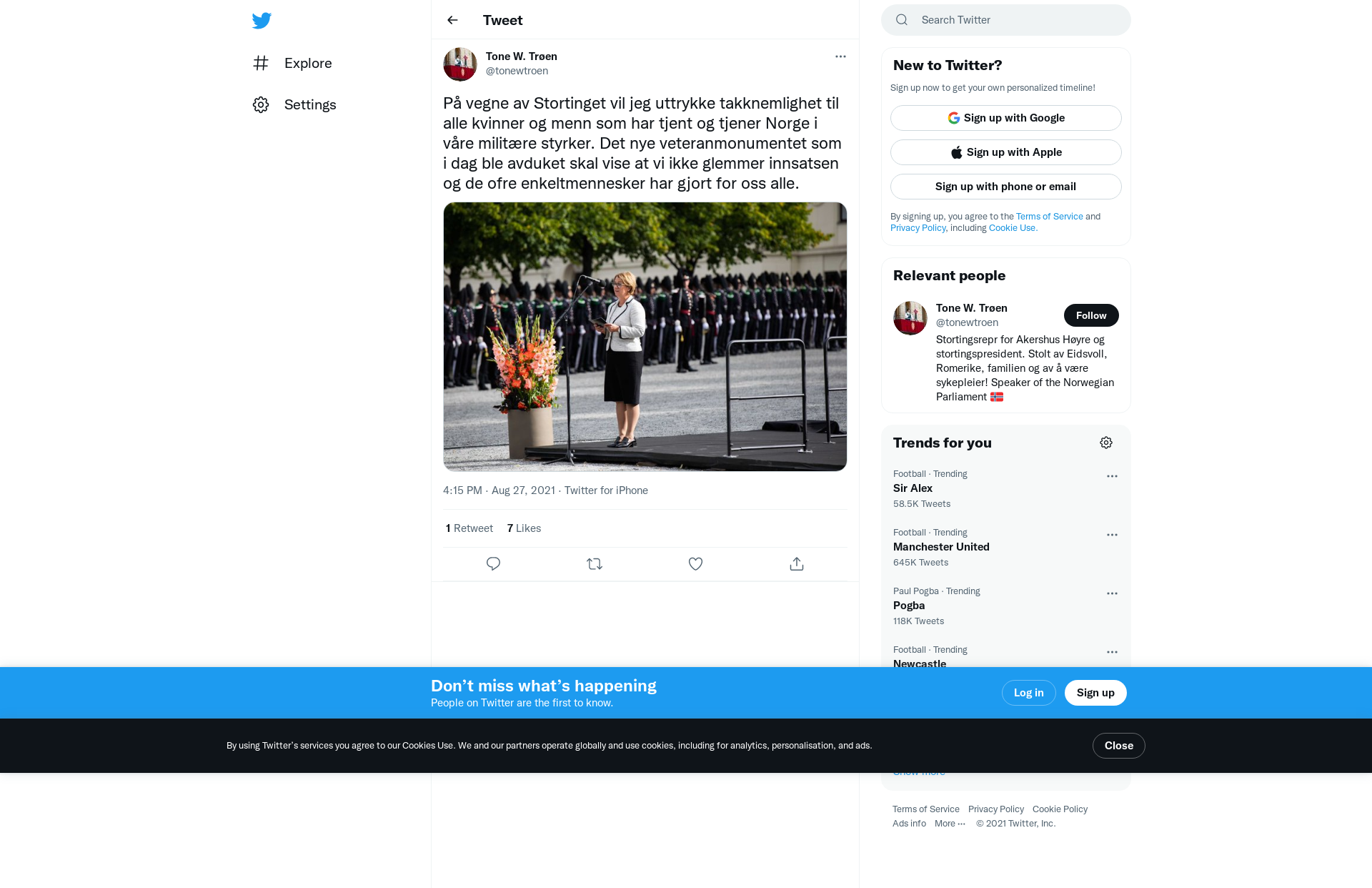The width and height of the screenshot is (1372, 888).
Task: Open the Trends for you settings gear
Action: pyautogui.click(x=1106, y=443)
